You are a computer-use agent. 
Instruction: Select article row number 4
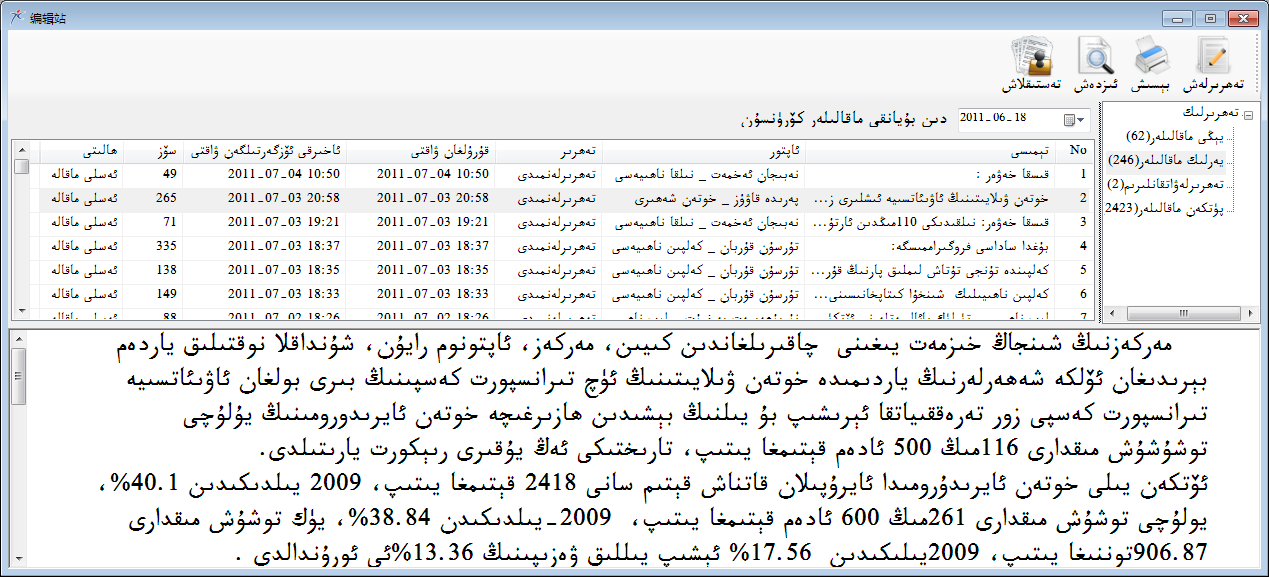[600, 245]
